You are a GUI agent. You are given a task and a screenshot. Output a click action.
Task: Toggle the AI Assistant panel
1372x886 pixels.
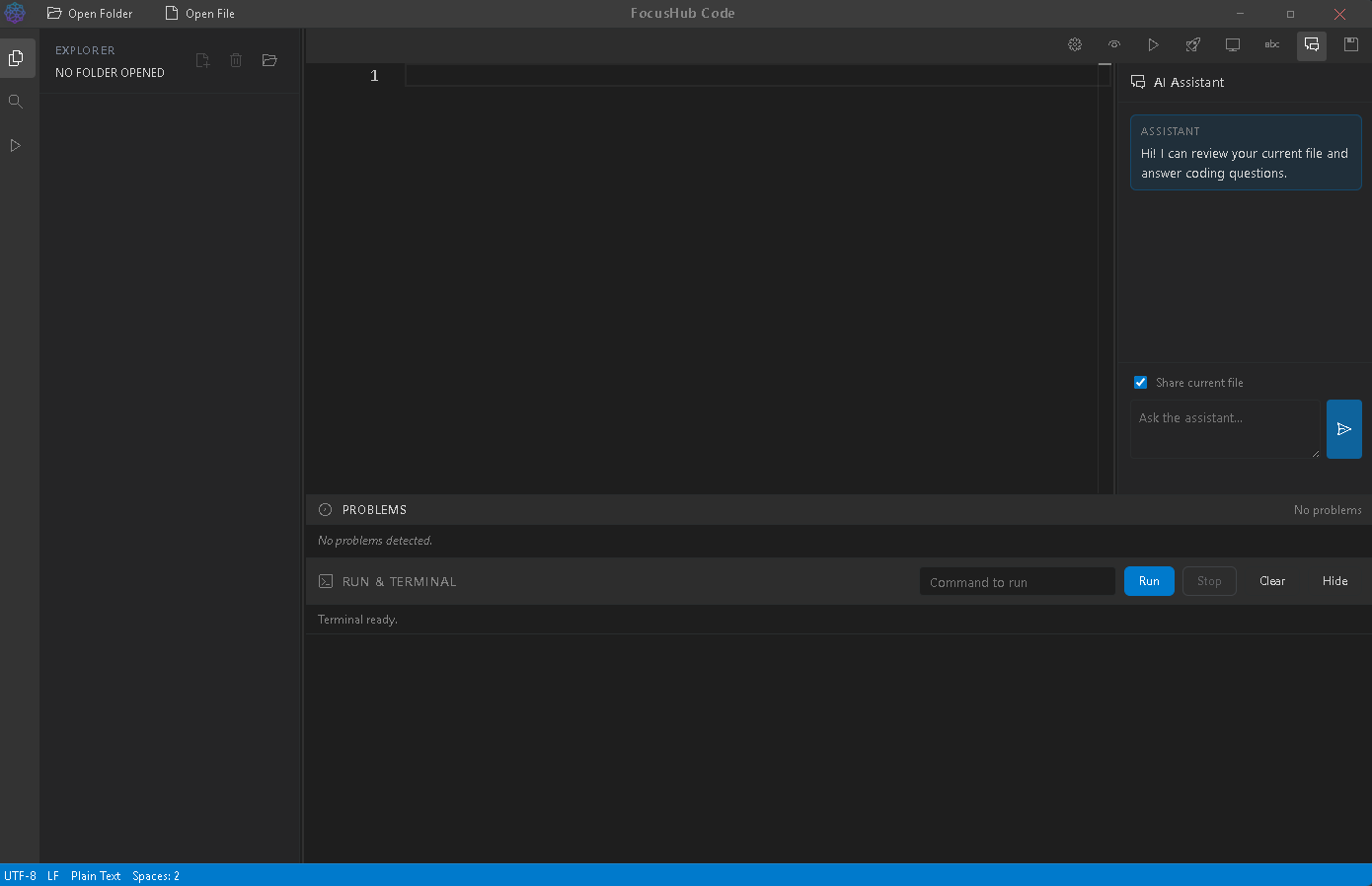pos(1312,44)
